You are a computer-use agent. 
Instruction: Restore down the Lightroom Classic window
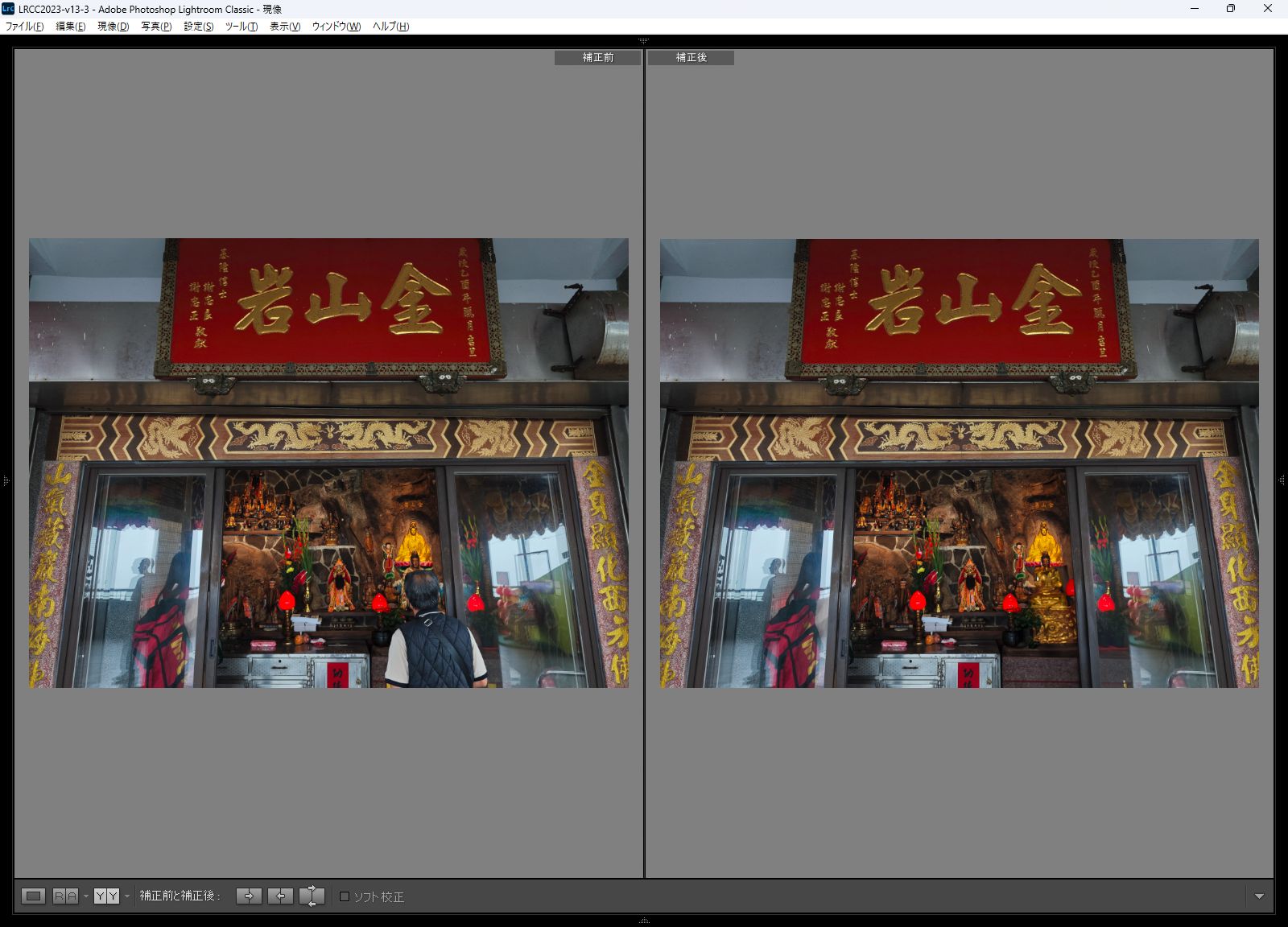(x=1231, y=9)
